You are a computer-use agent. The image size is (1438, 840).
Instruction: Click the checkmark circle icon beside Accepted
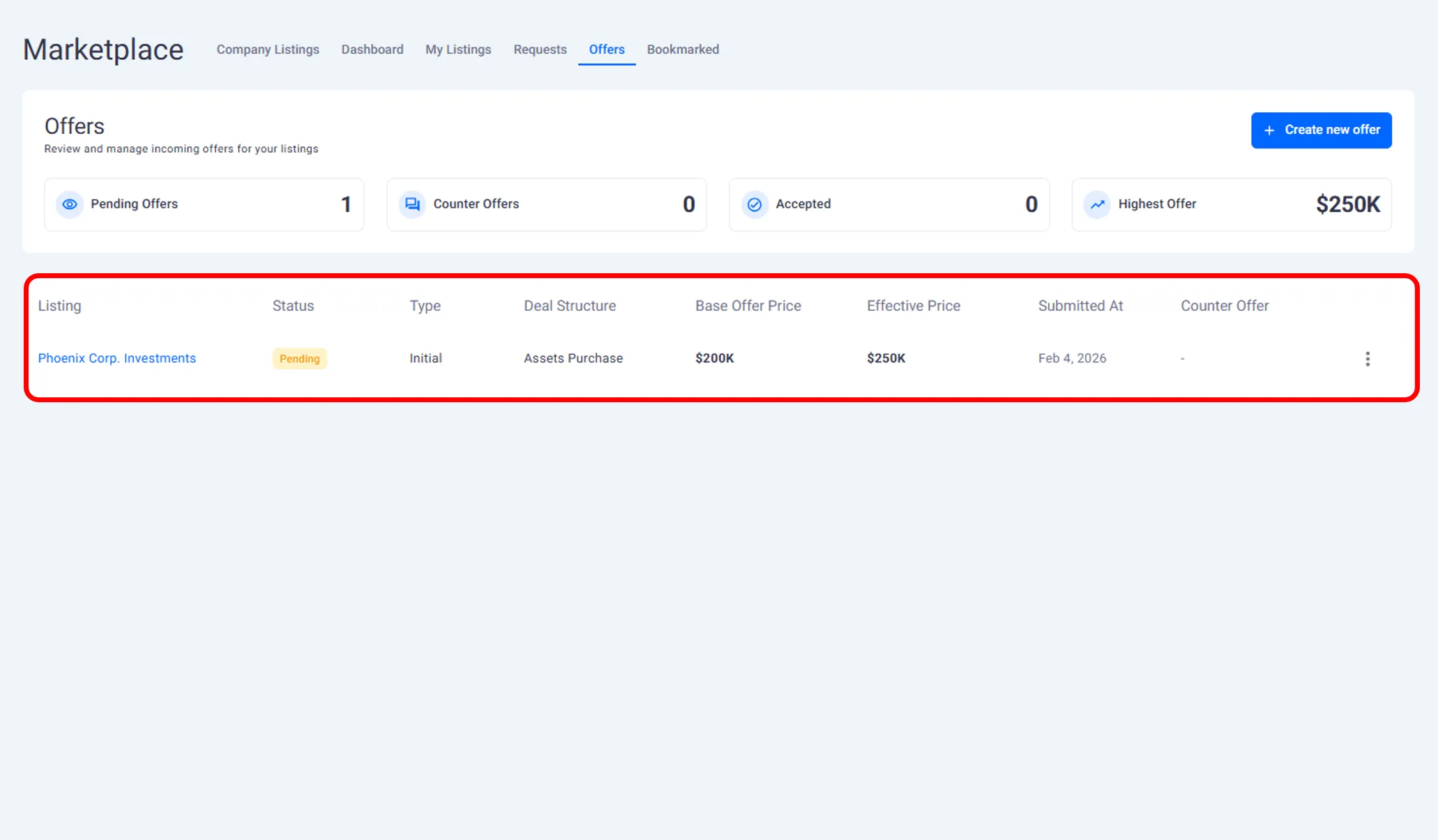[755, 204]
